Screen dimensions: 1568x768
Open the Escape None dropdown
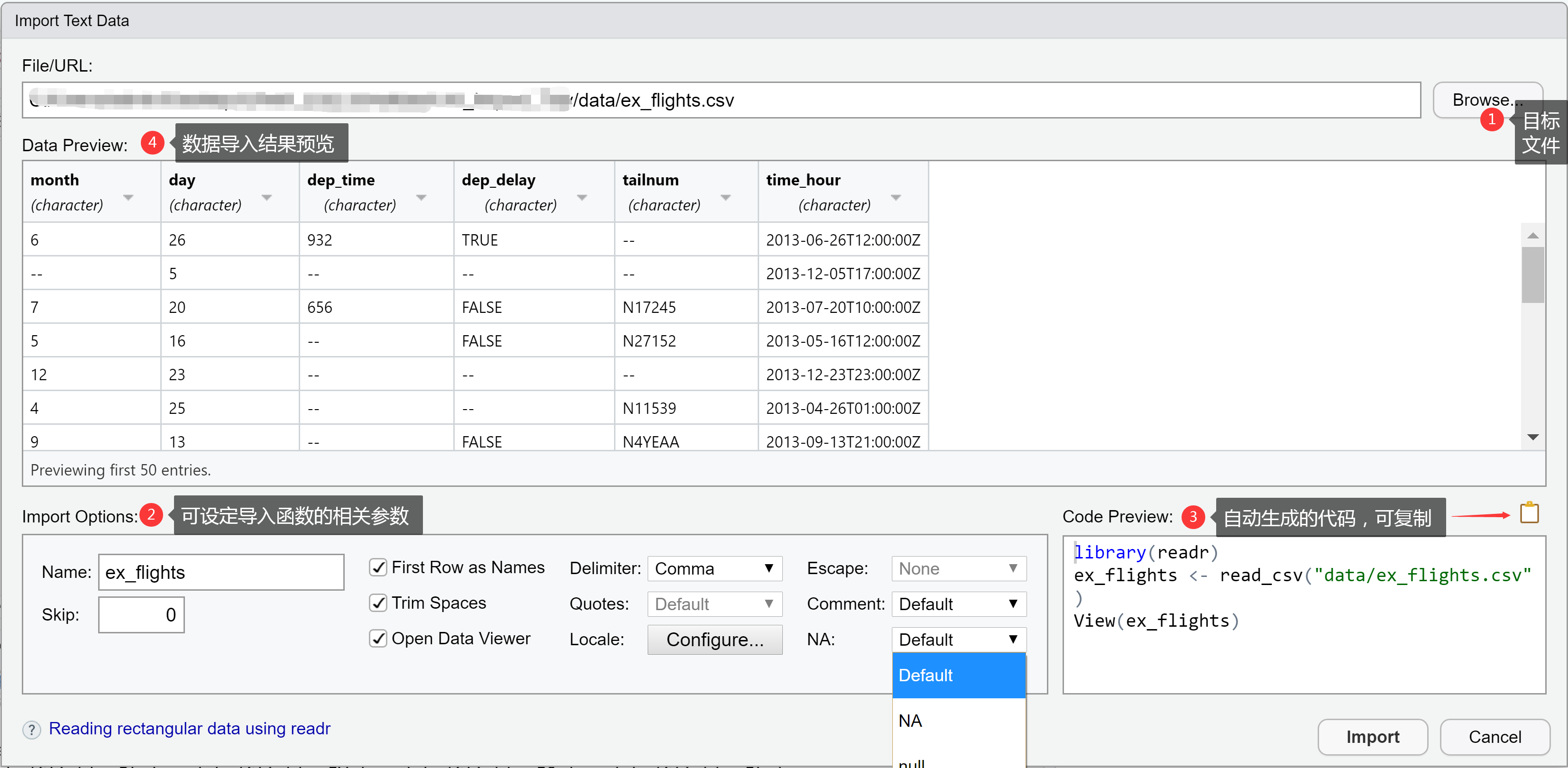(x=959, y=568)
